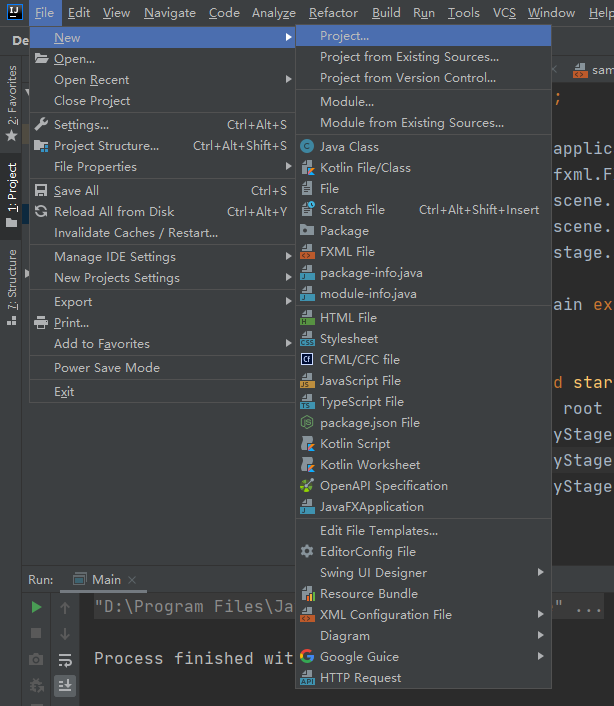The height and width of the screenshot is (706, 614).
Task: Click the Stop square in Run panel
Action: [x=36, y=634]
